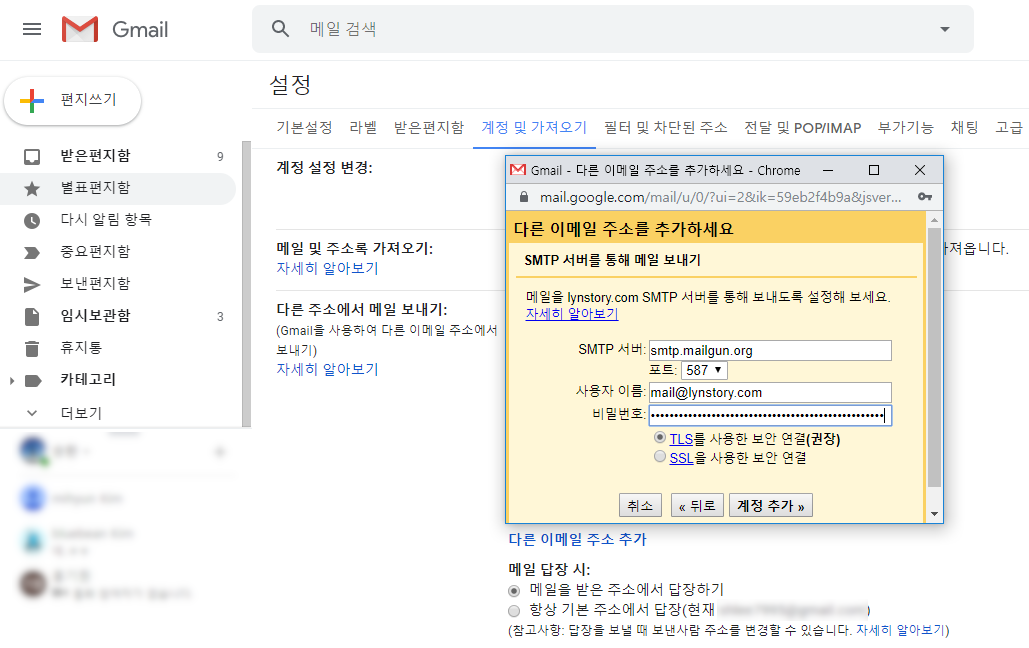1029x648 pixels.
Task: Switch to 라벨 settings tab
Action: point(363,127)
